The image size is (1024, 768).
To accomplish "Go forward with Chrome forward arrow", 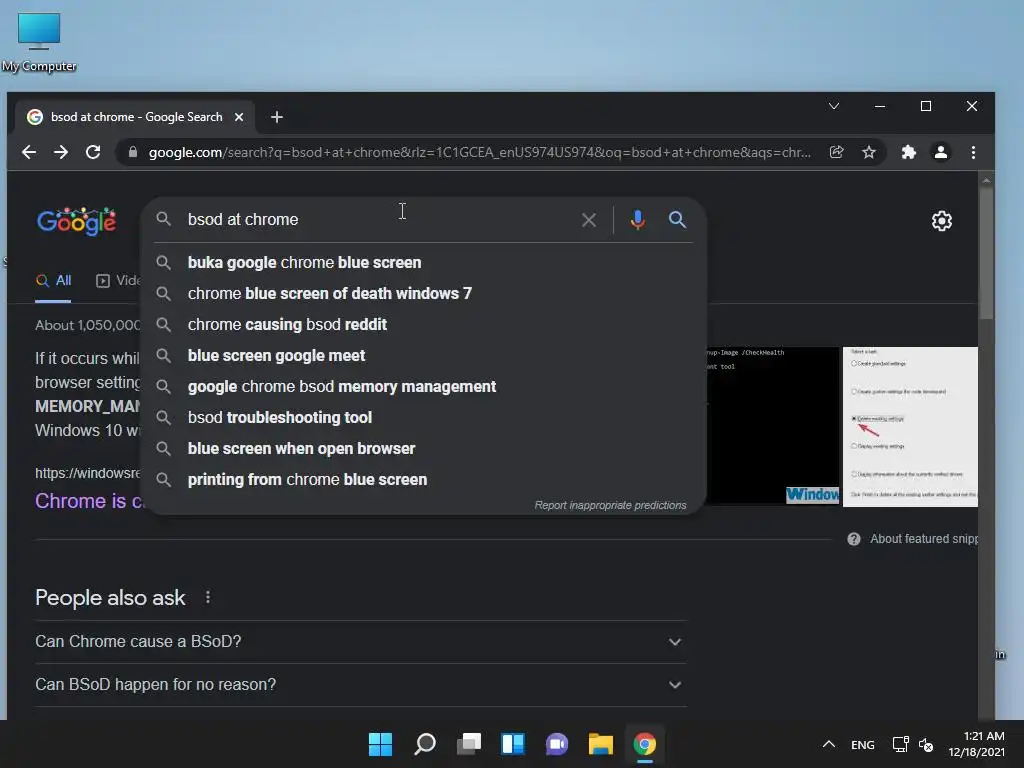I will pos(61,152).
